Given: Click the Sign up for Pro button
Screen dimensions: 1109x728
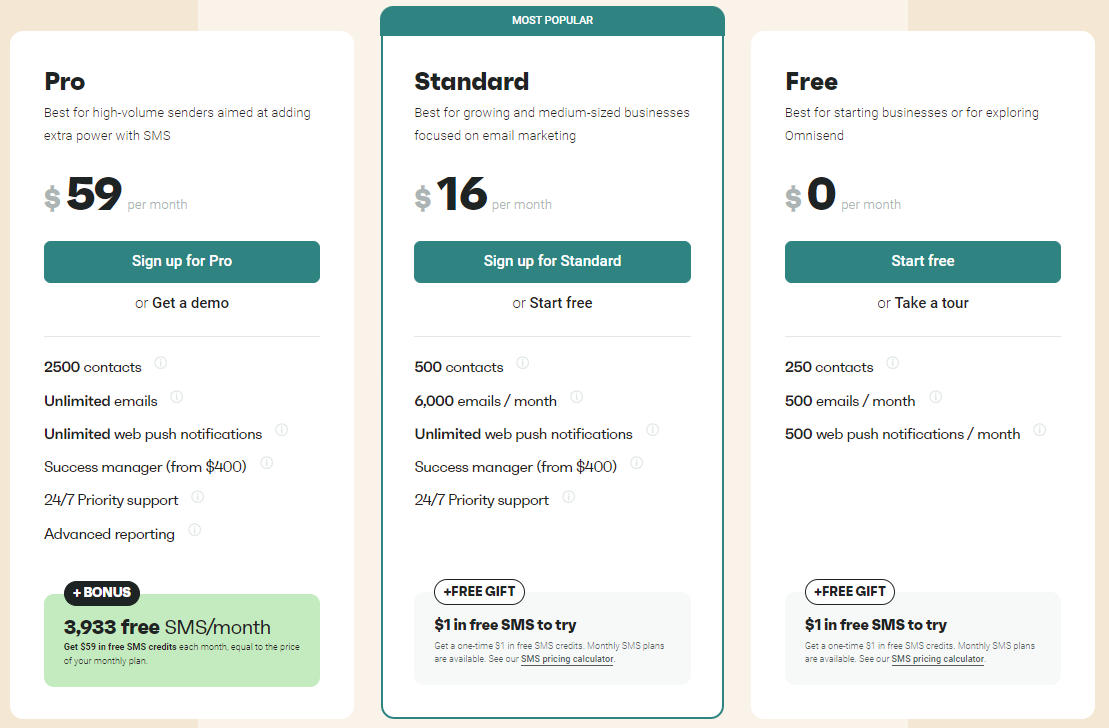Looking at the screenshot, I should pos(182,262).
